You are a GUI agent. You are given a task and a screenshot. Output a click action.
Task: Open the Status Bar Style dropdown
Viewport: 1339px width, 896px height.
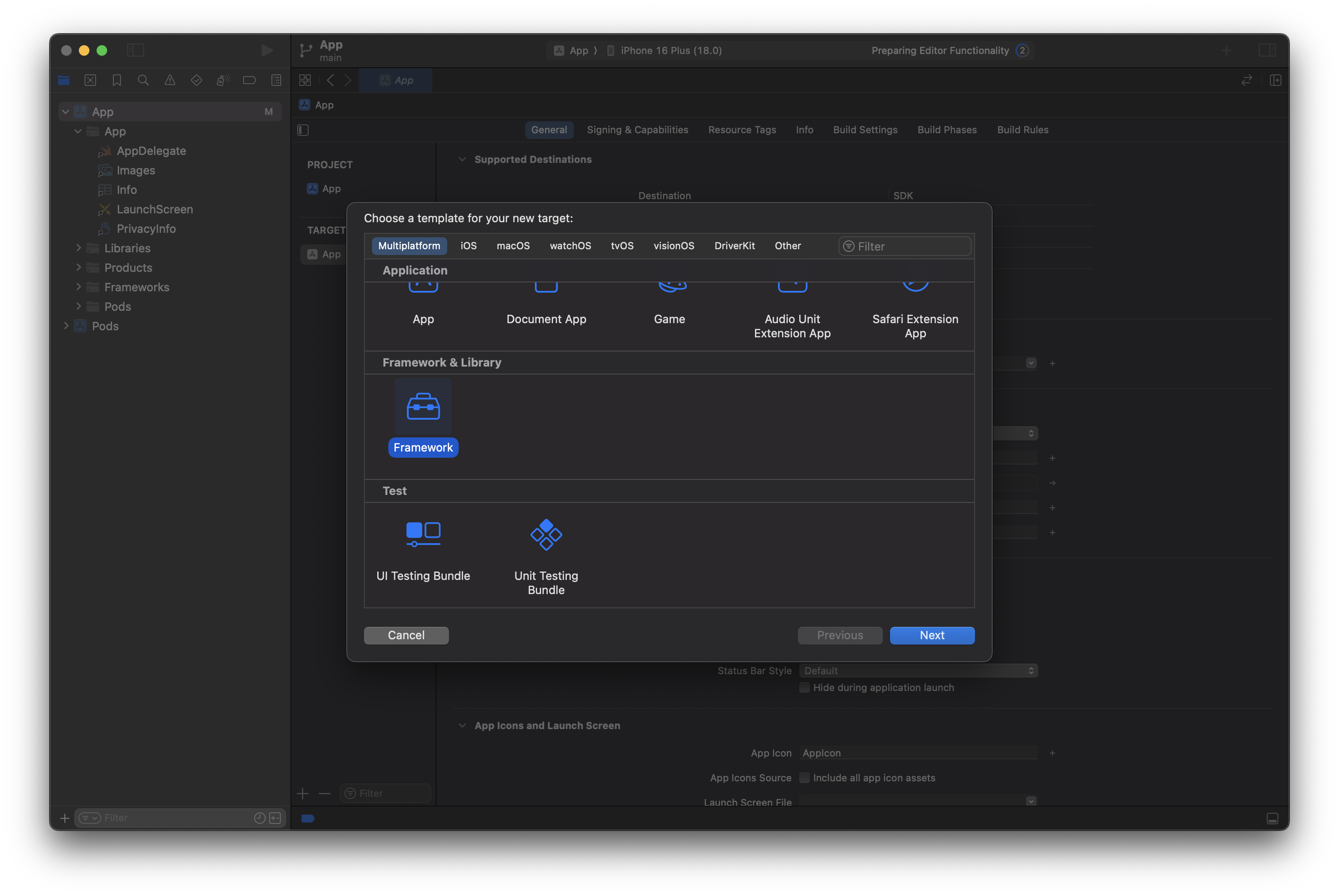(918, 670)
